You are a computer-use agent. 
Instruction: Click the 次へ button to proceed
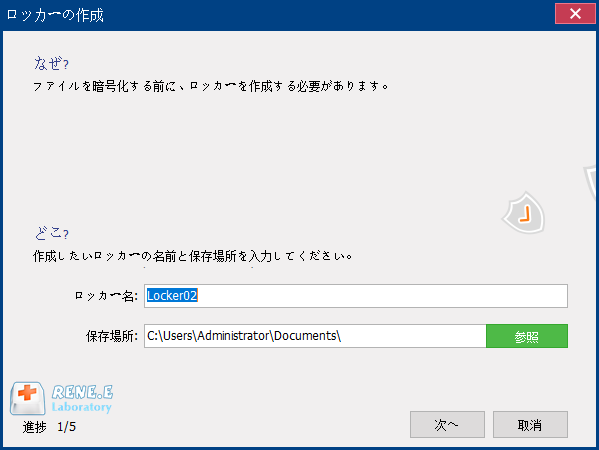[447, 424]
